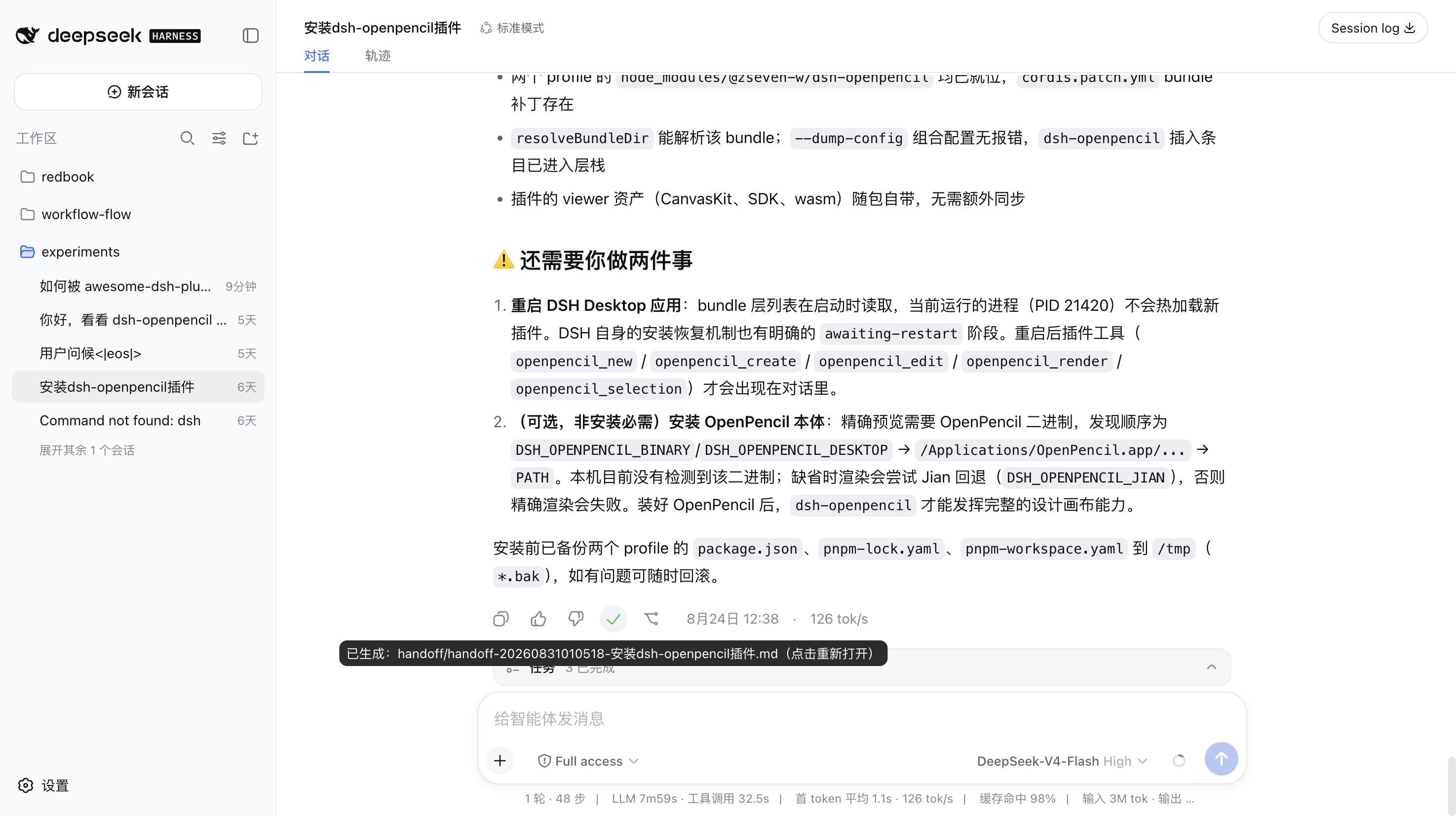The height and width of the screenshot is (816, 1456).
Task: Open the 你好，看看 dsh-openpencil conversation
Action: tap(138, 320)
